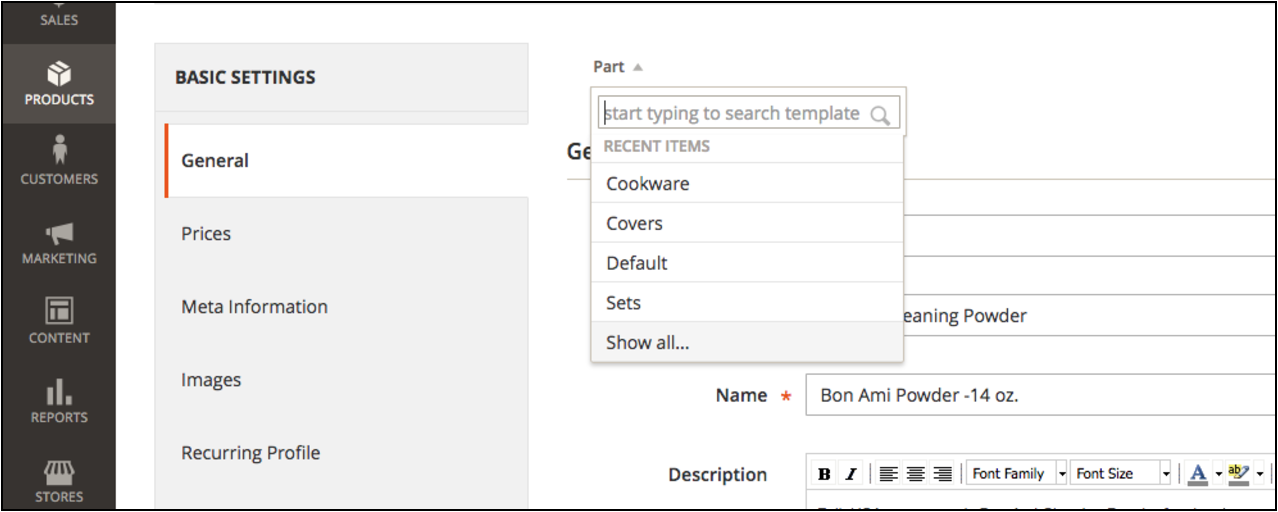This screenshot has width=1278, height=512.
Task: Align description text to the right
Action: [942, 474]
